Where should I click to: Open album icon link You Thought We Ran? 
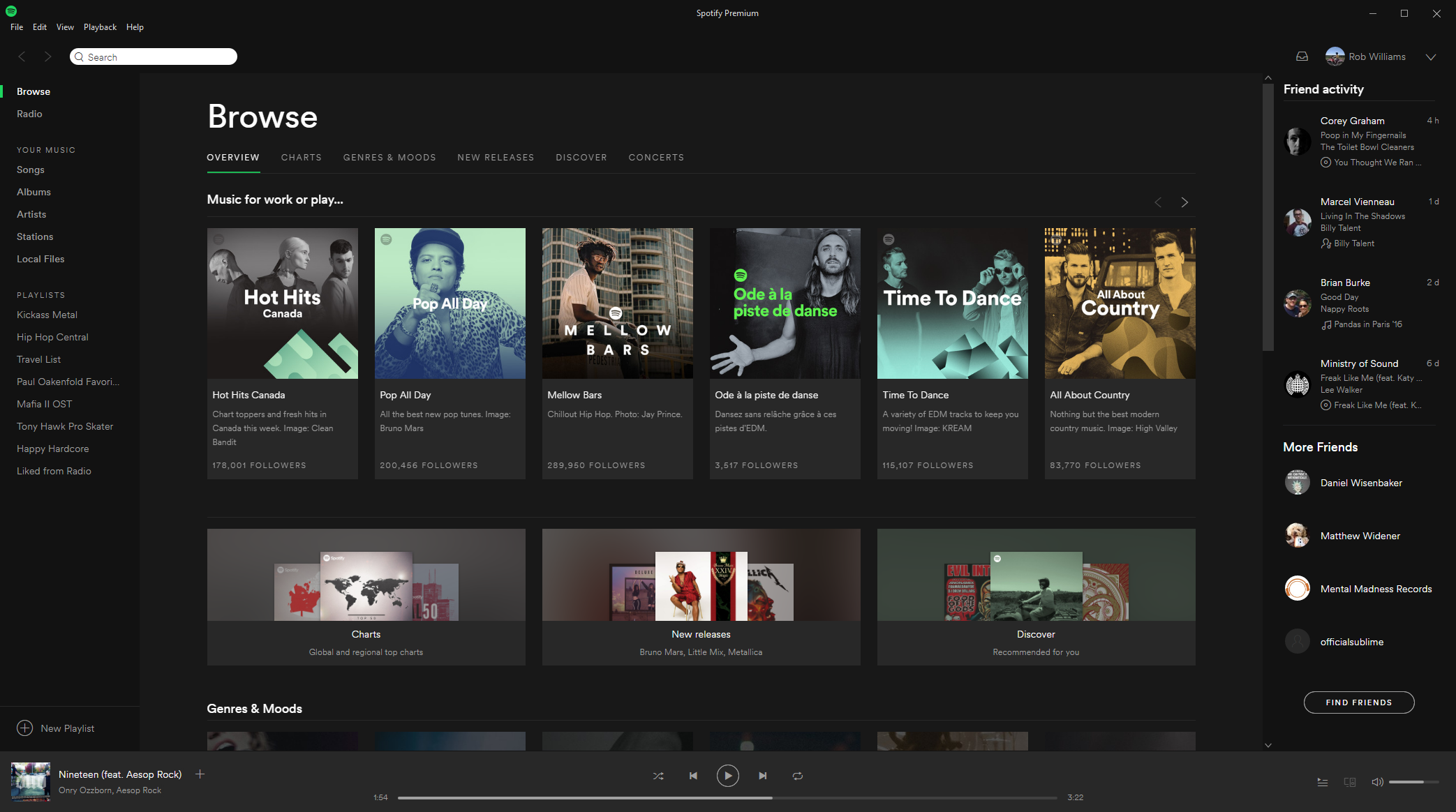coord(1325,163)
